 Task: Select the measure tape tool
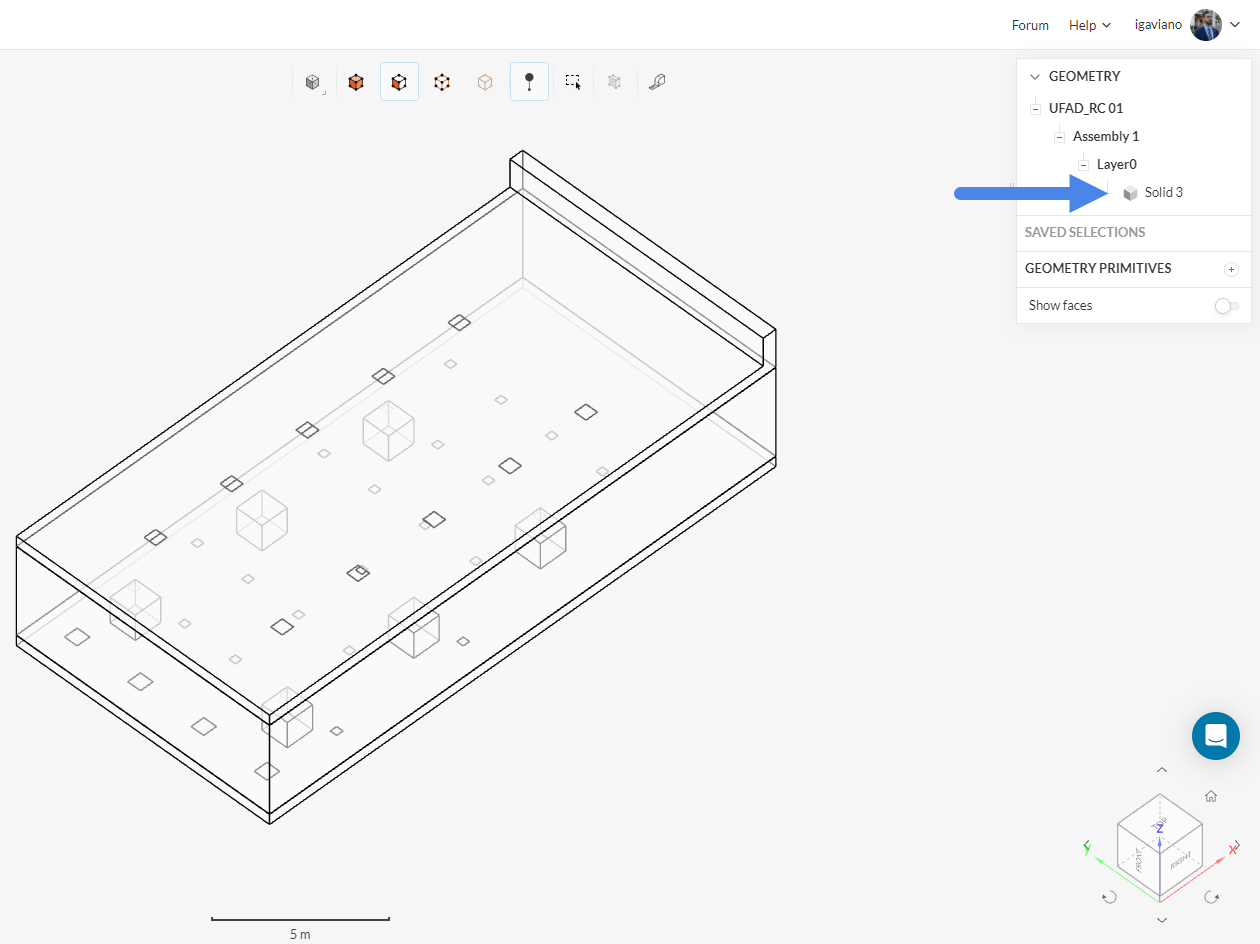657,82
